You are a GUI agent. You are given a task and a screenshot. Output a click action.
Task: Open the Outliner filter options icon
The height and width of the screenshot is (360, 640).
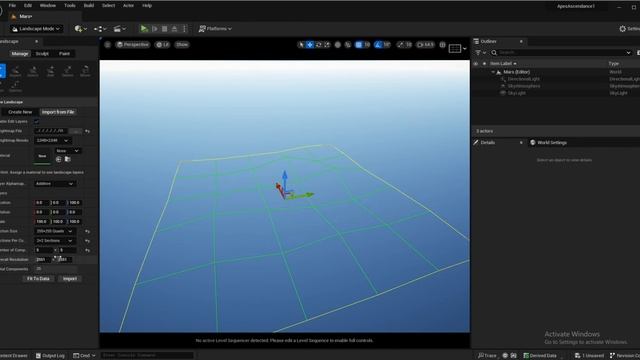coord(480,53)
